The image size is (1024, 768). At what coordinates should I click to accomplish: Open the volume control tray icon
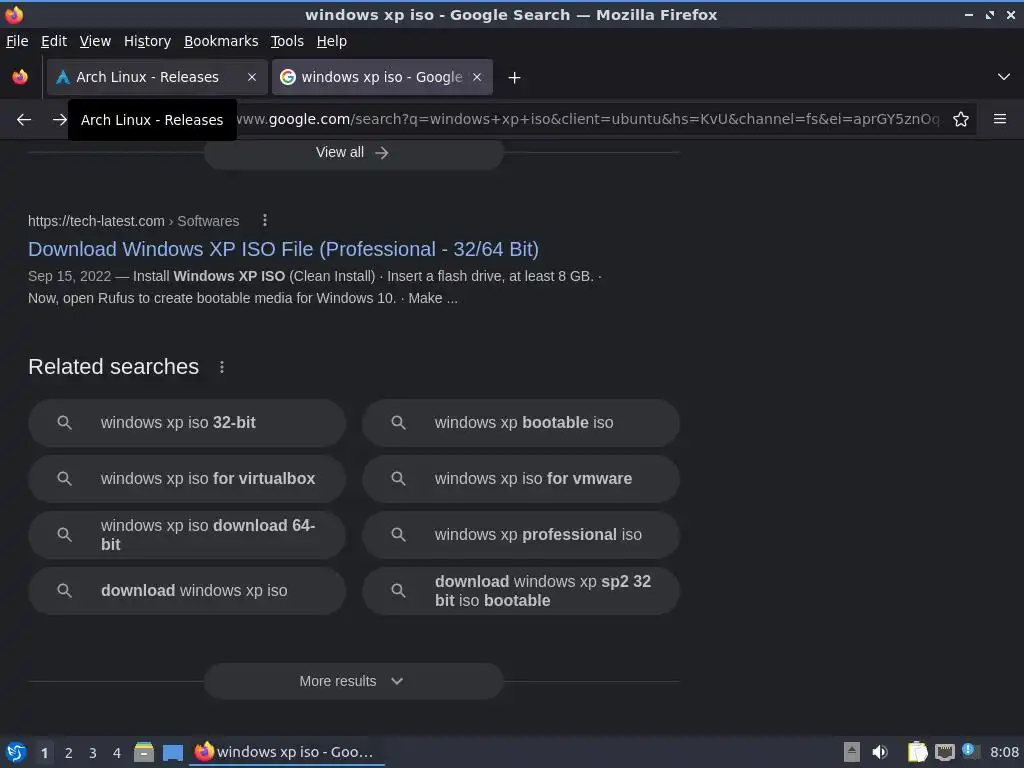880,752
